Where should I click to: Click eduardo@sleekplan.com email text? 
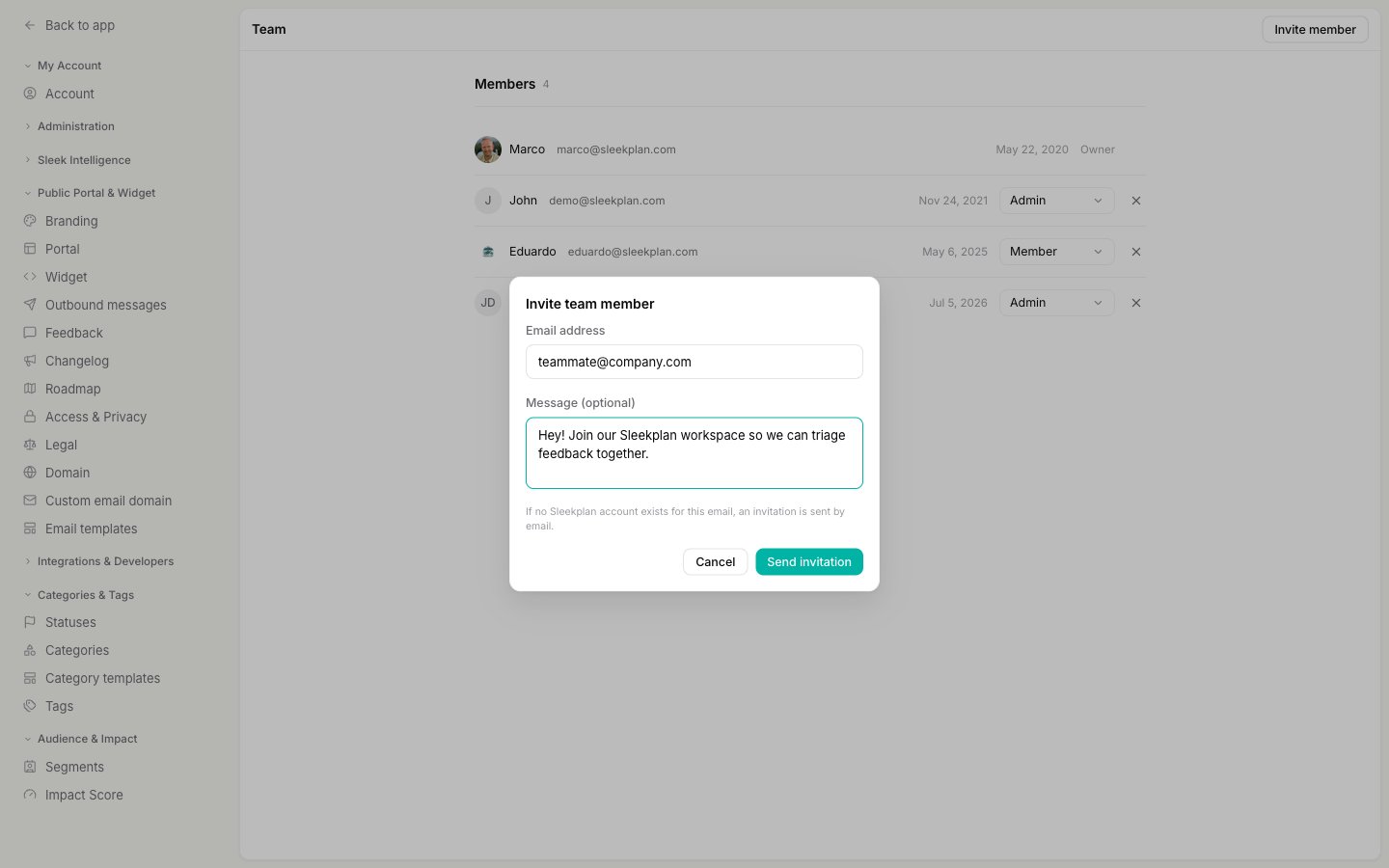[633, 252]
